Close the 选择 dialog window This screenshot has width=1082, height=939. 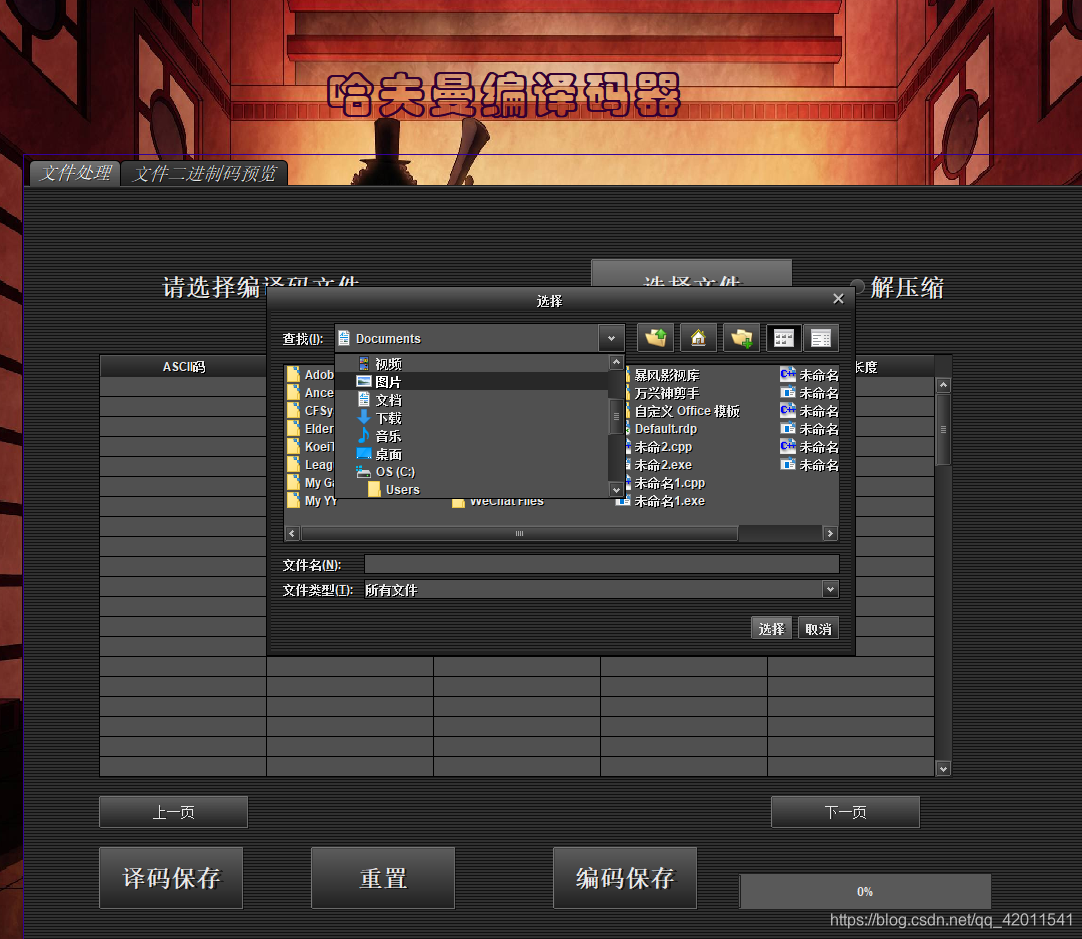(838, 299)
